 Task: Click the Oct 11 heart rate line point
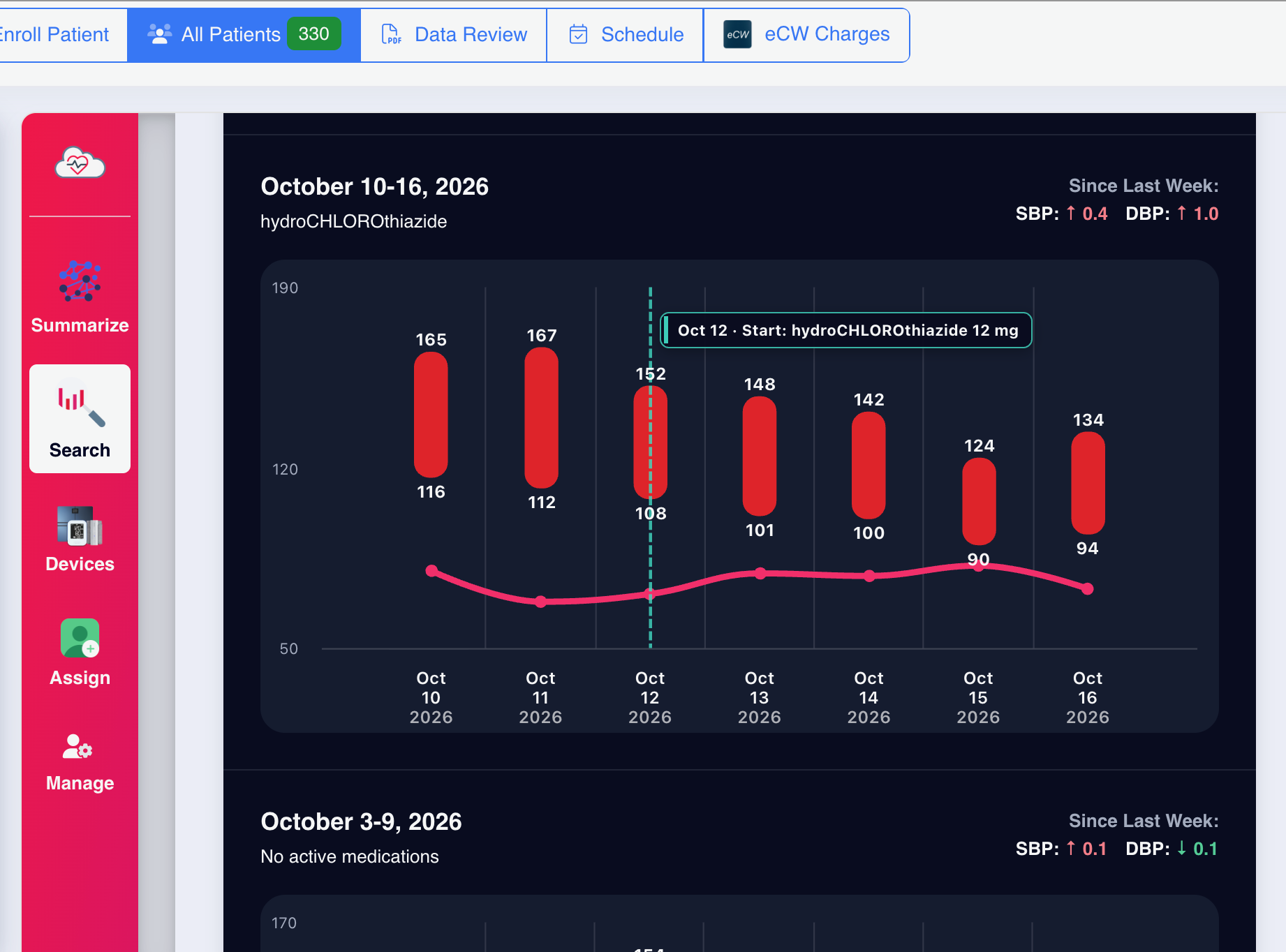(x=541, y=602)
